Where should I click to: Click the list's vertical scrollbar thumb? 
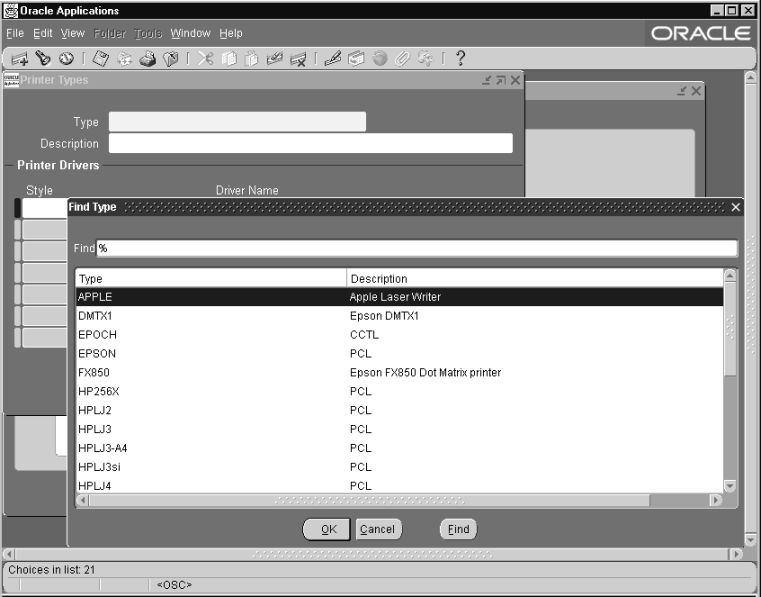(730, 329)
